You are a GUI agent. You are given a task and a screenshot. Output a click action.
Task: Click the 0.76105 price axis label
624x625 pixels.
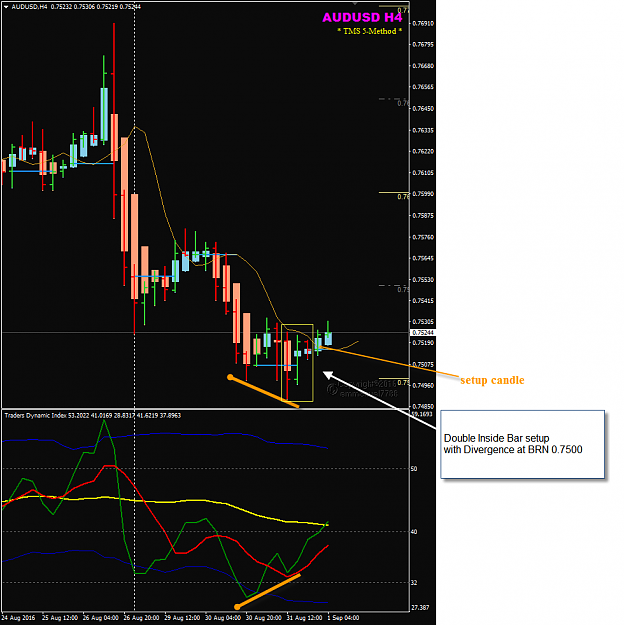click(423, 173)
